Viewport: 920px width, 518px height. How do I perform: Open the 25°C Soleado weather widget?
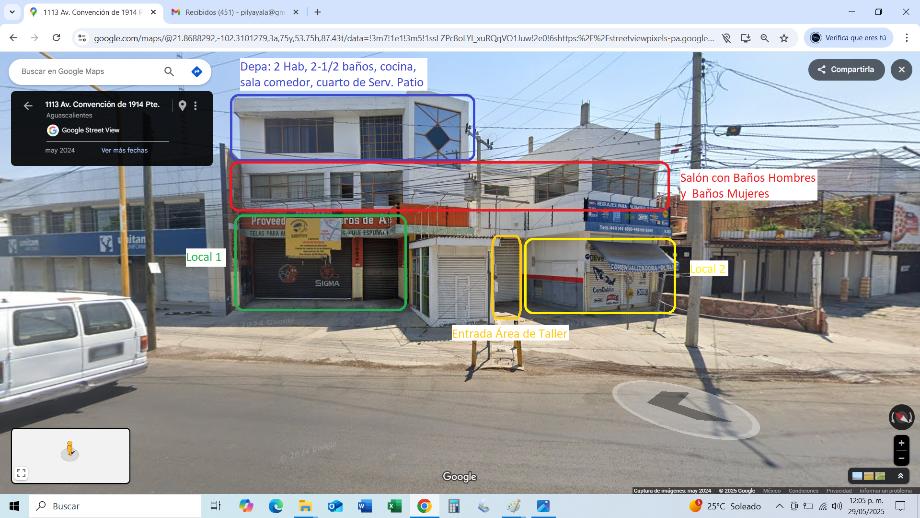(725, 506)
